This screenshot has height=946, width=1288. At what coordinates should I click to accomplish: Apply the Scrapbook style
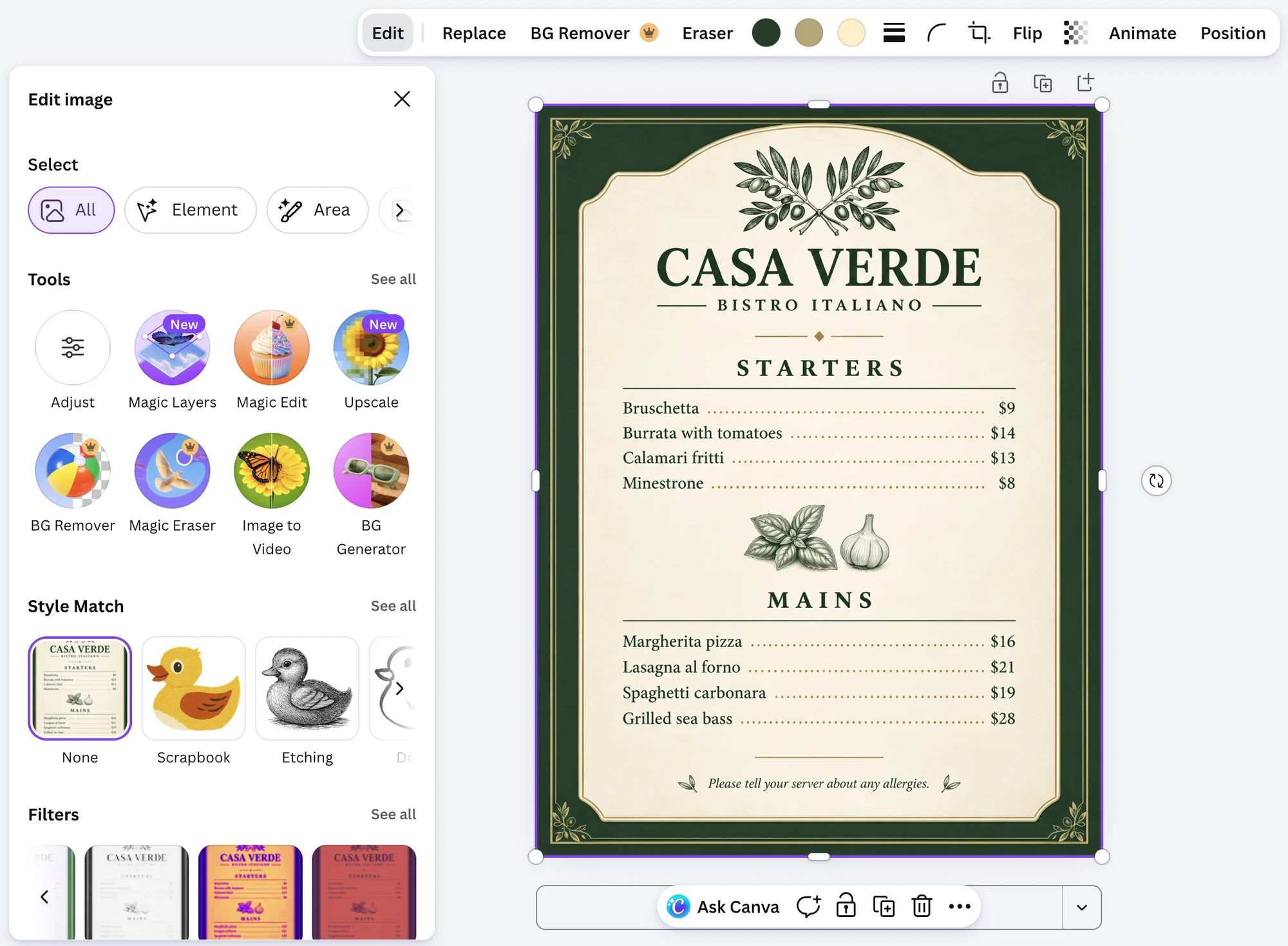pyautogui.click(x=194, y=688)
